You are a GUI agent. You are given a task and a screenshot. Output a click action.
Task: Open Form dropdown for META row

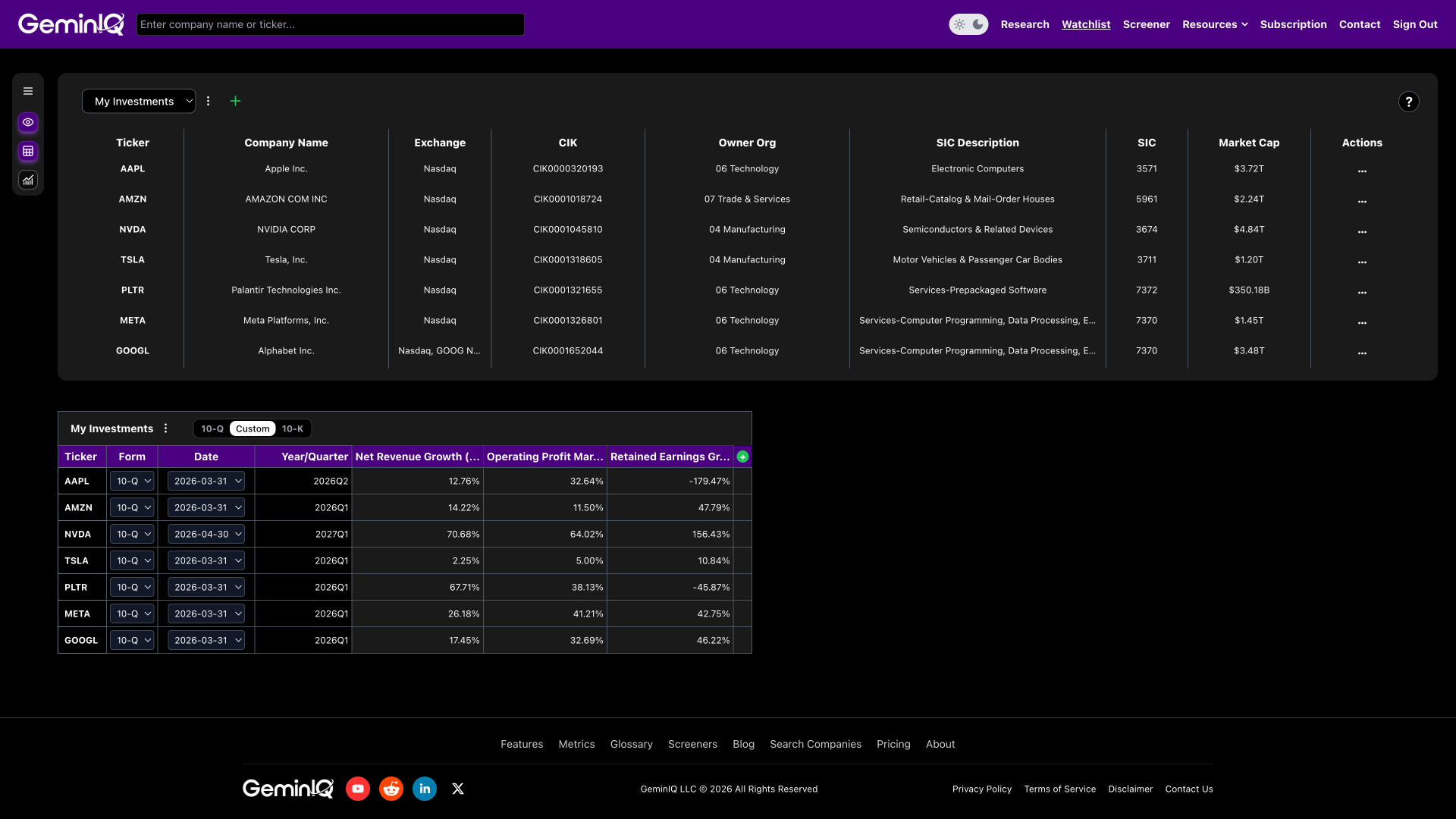coord(132,613)
